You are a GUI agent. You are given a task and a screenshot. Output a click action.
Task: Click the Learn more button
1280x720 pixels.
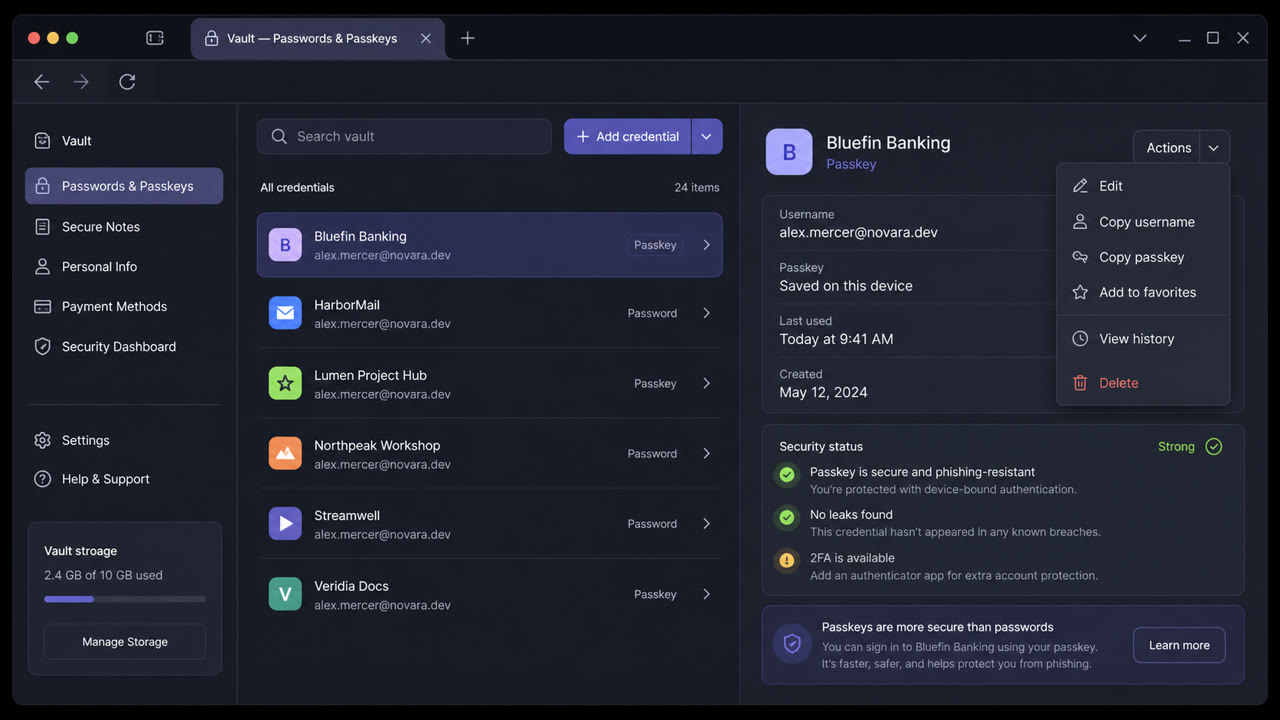tap(1179, 645)
